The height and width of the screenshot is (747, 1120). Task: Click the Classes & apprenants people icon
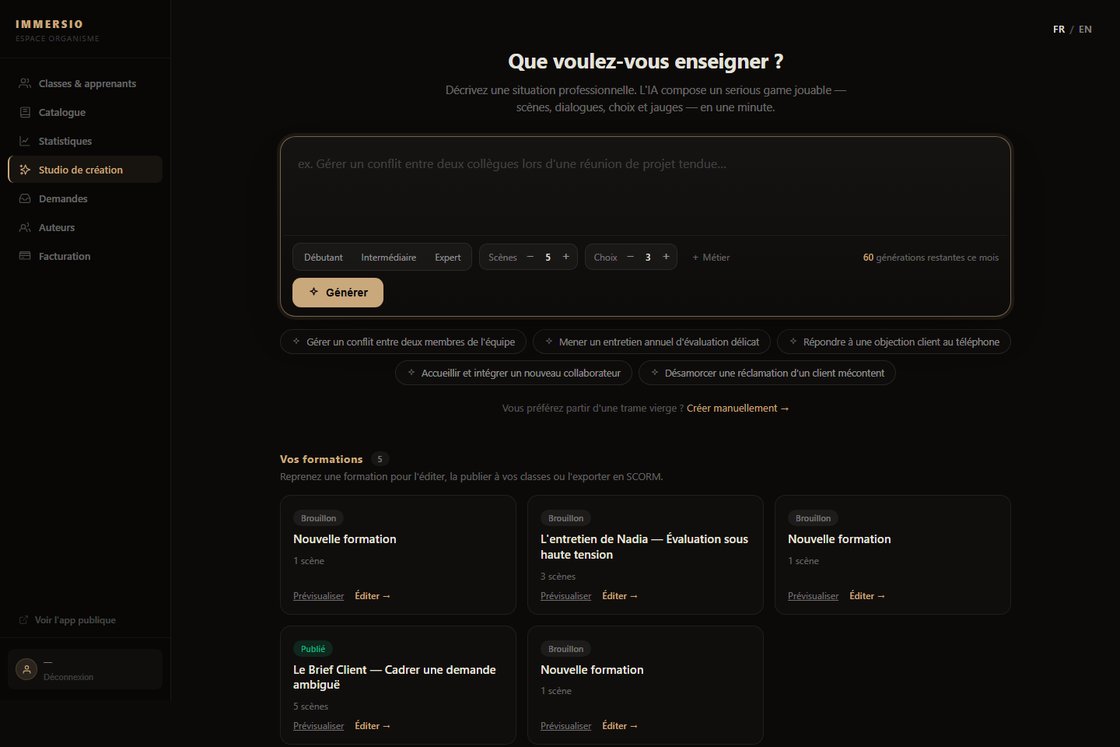[x=25, y=84]
